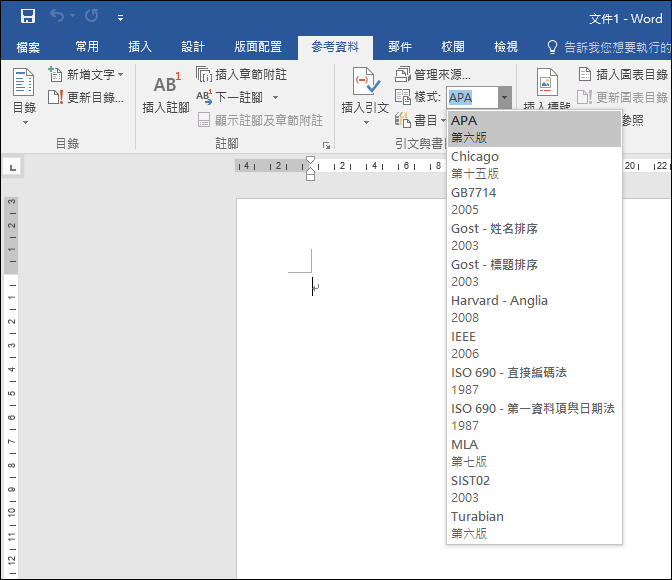Select Turabian 第六版 style
The height and width of the screenshot is (580, 672).
click(x=534, y=525)
